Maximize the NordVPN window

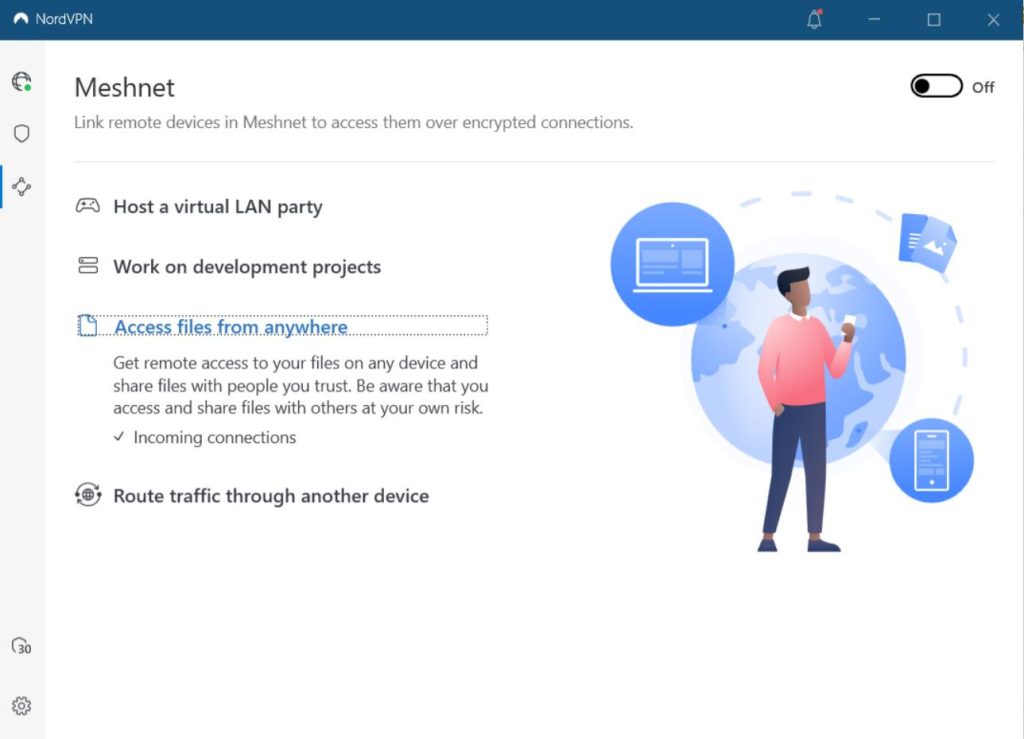pyautogui.click(x=933, y=20)
